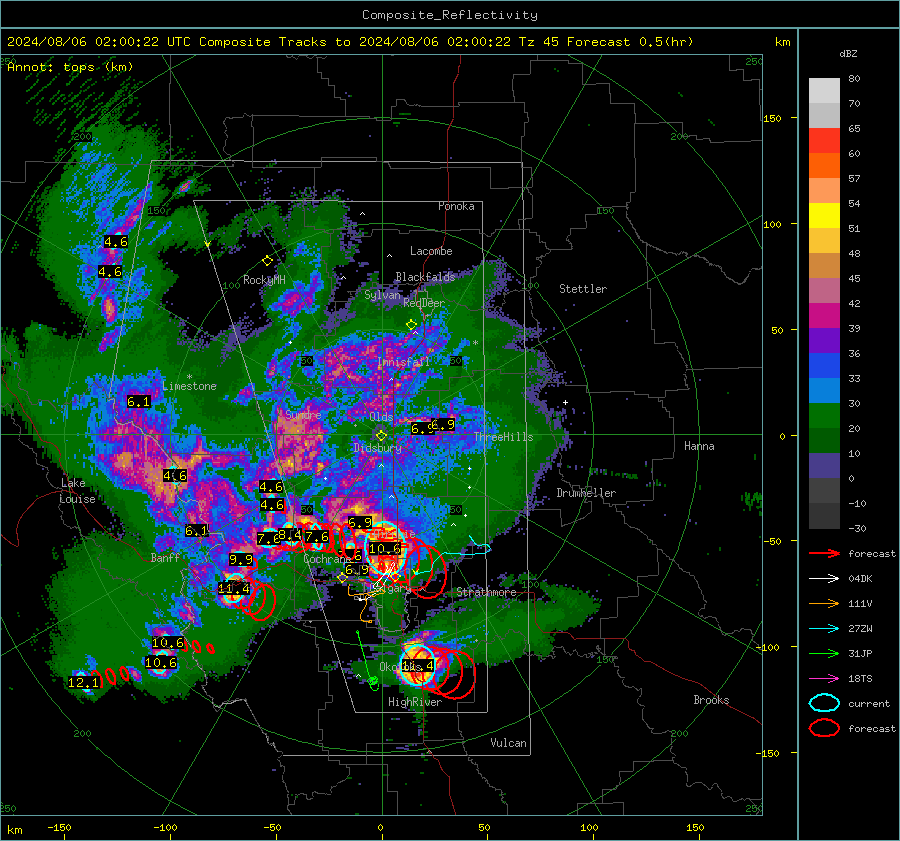Click the Ponoka city label

point(456,206)
